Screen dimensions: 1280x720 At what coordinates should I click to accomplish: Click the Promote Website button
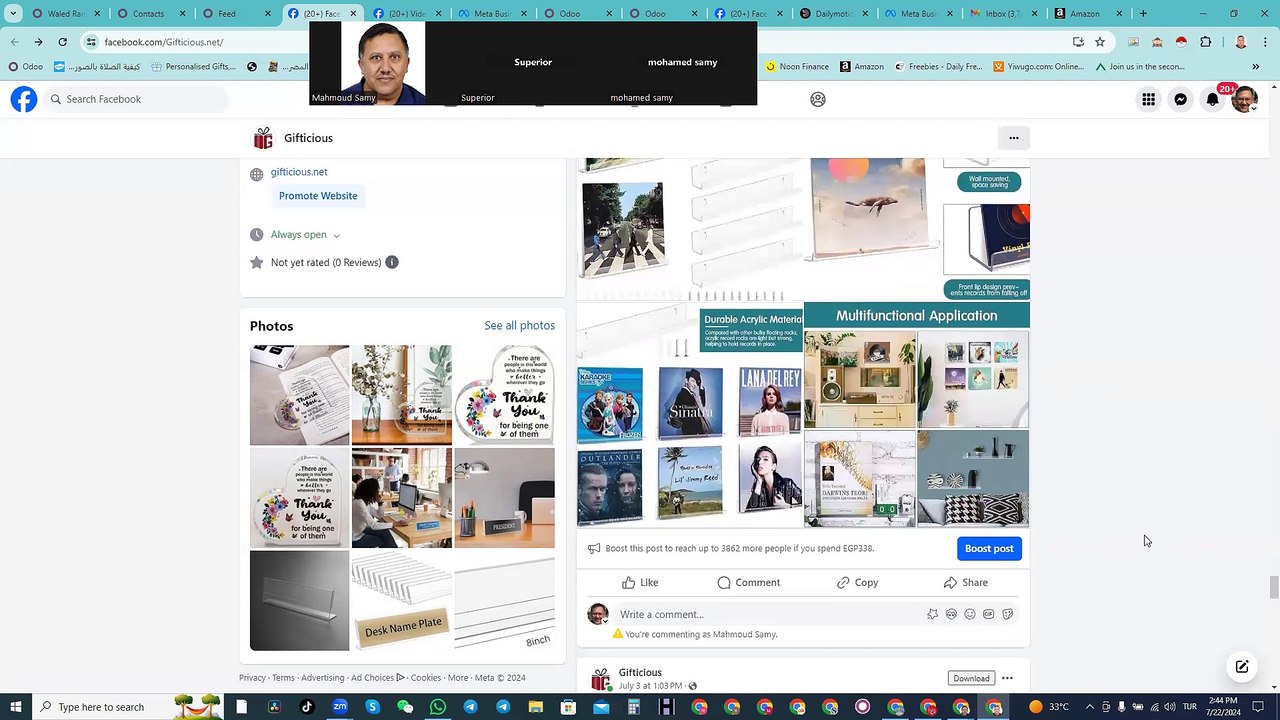click(x=318, y=196)
